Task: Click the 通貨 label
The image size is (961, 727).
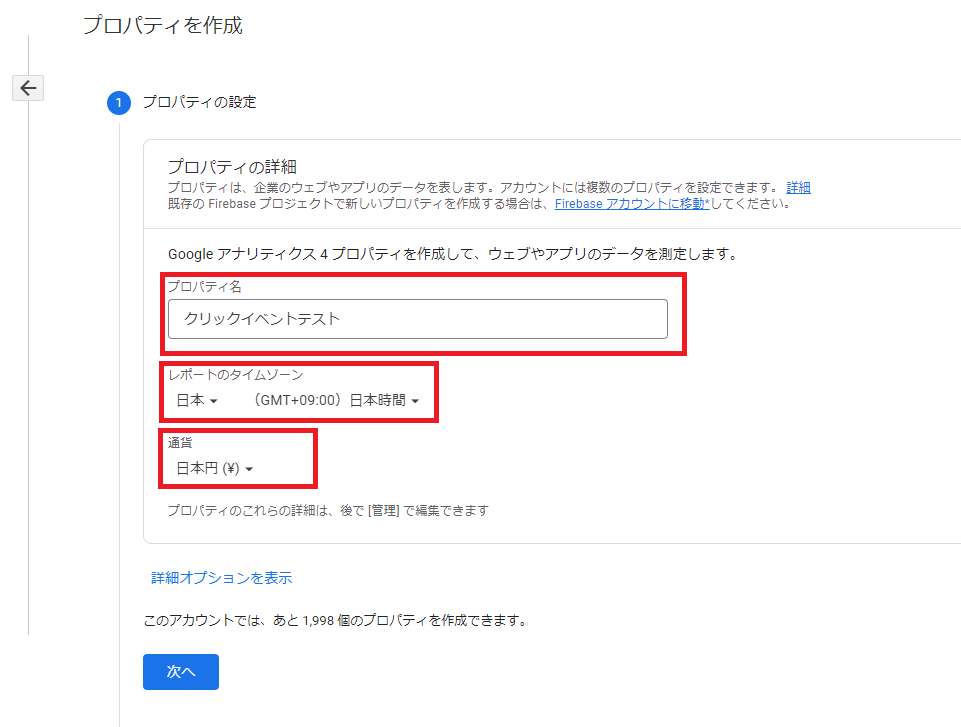Action: click(180, 443)
